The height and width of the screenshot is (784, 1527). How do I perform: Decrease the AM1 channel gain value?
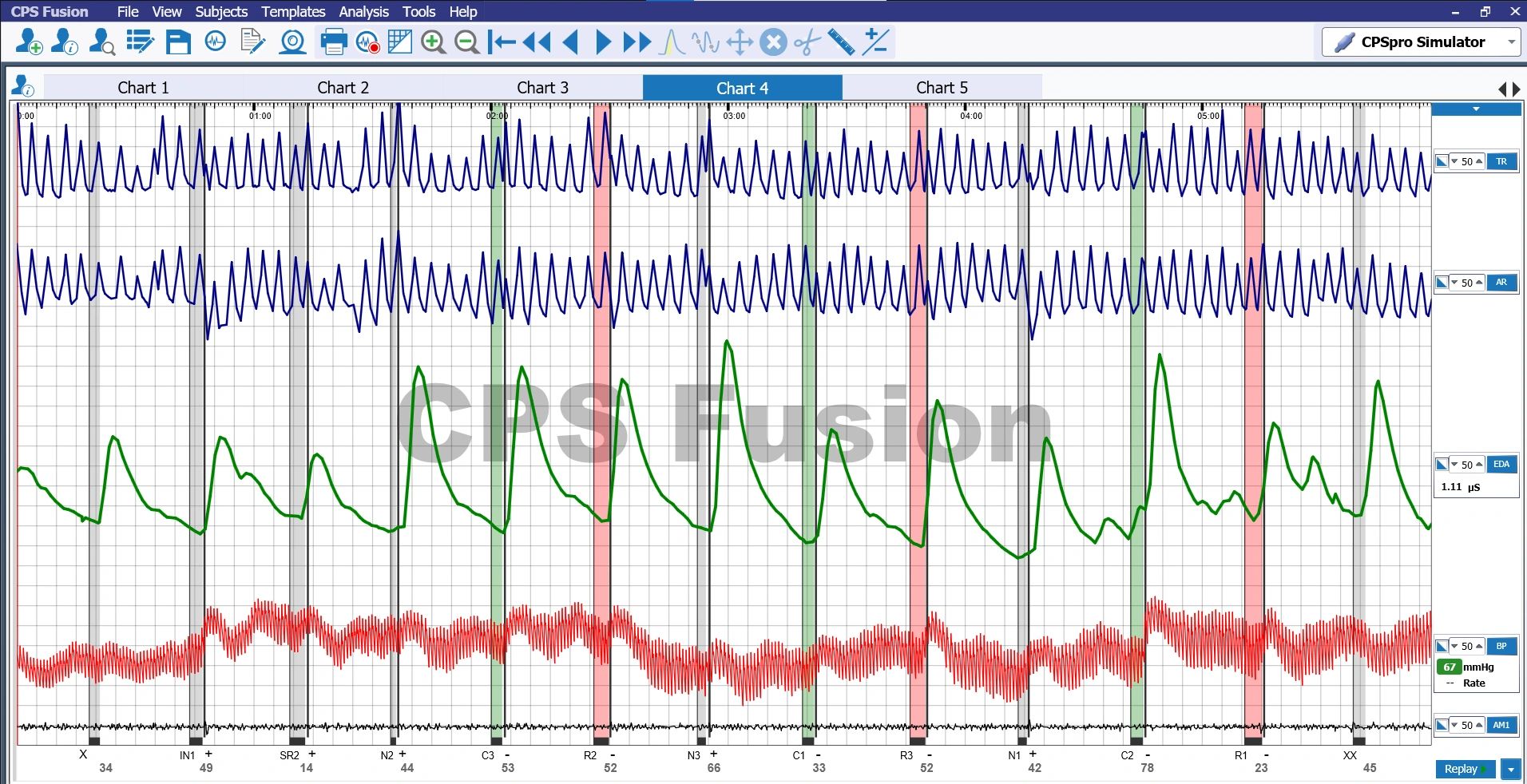[1454, 725]
